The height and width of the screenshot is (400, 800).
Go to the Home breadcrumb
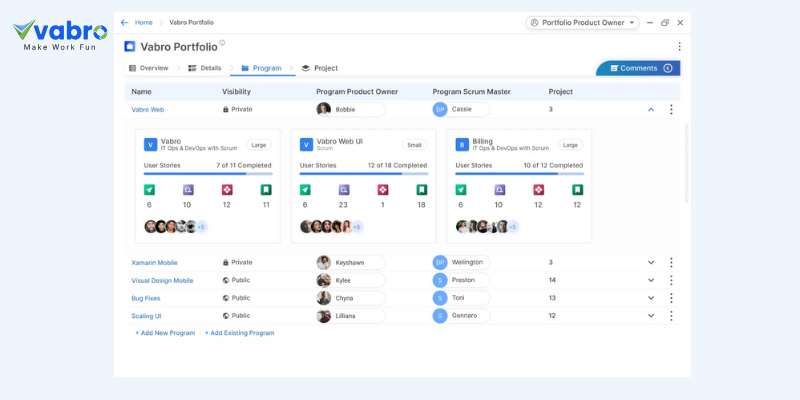143,22
